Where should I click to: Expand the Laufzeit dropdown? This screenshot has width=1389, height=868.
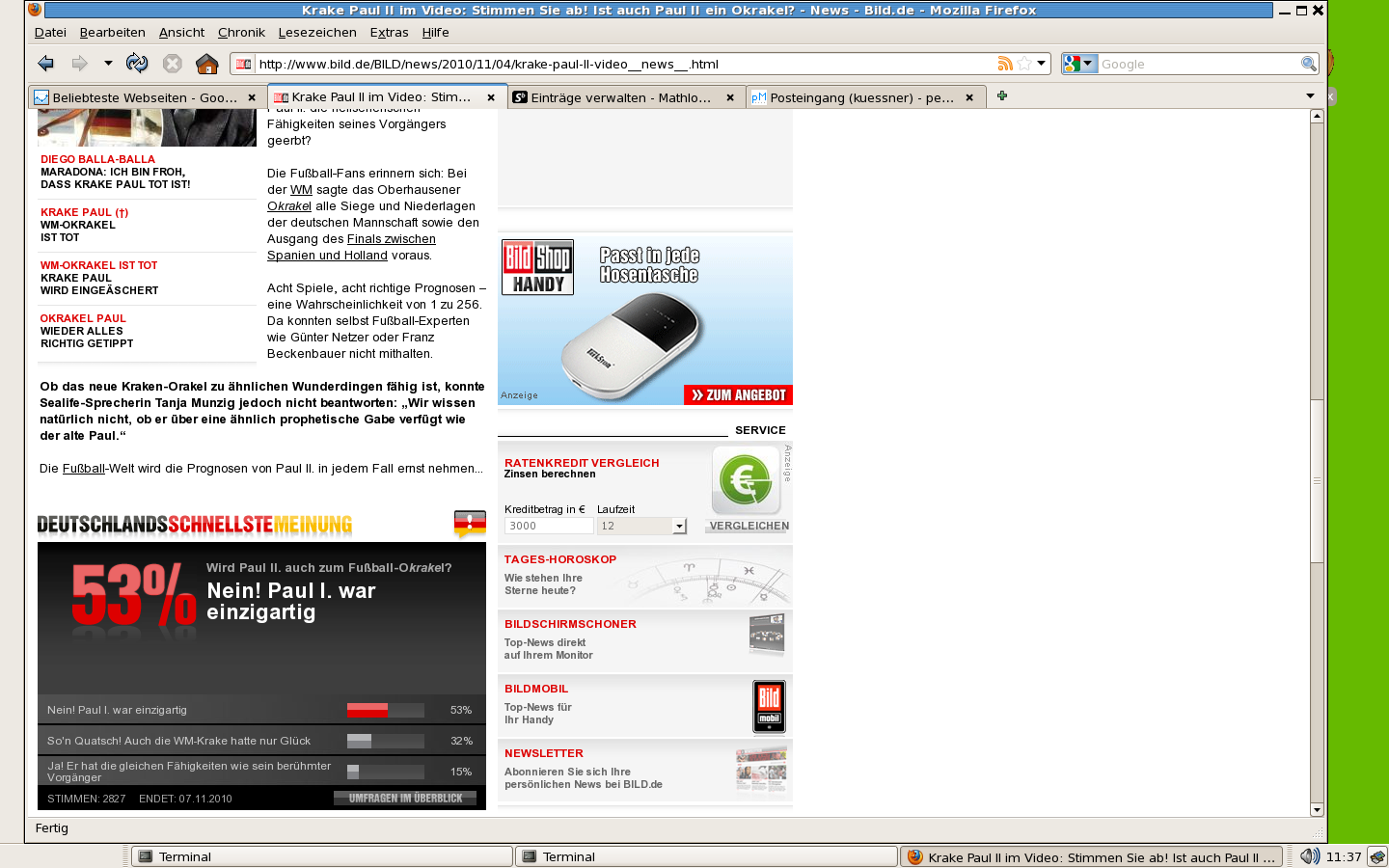679,526
